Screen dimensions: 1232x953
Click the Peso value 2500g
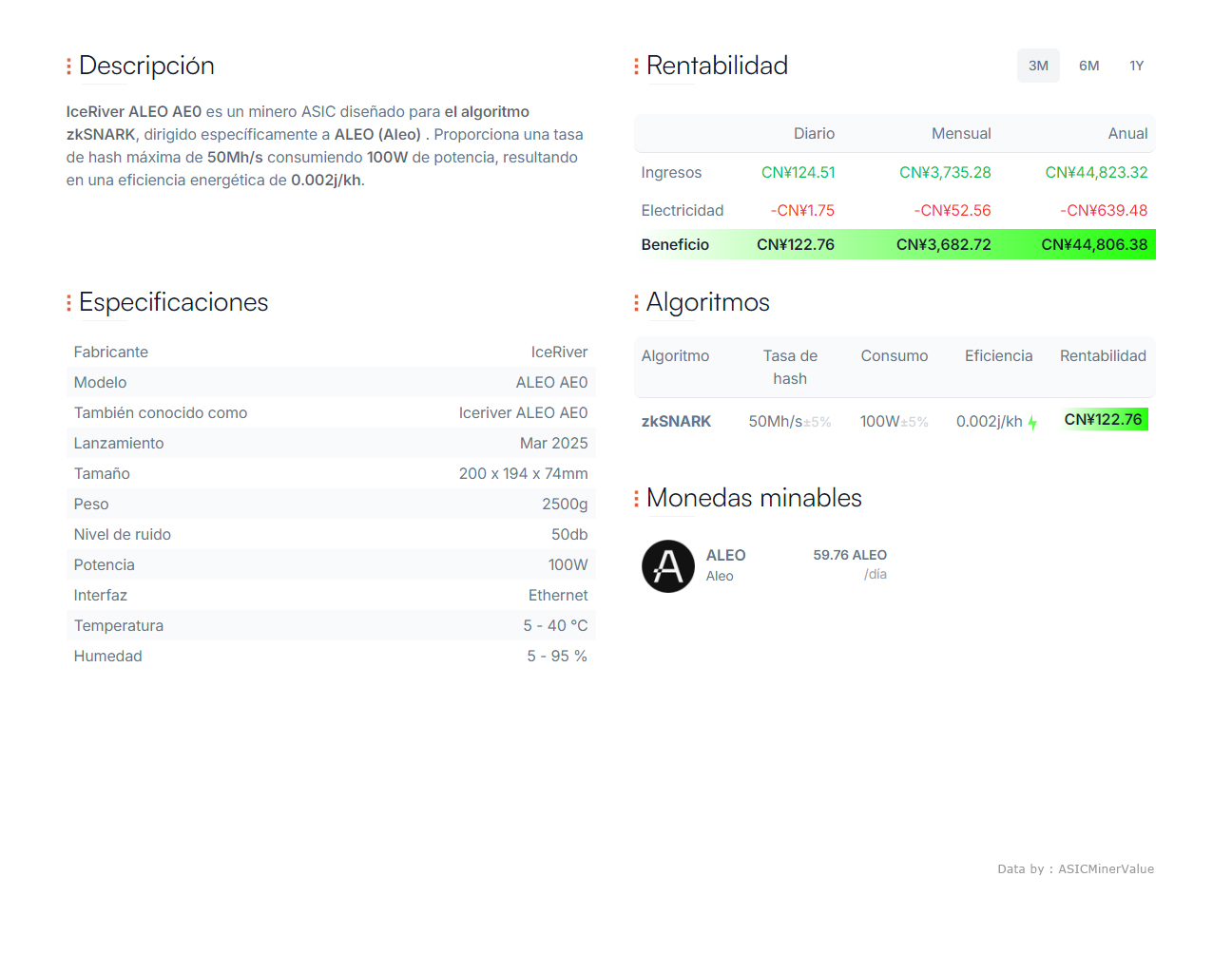click(565, 504)
